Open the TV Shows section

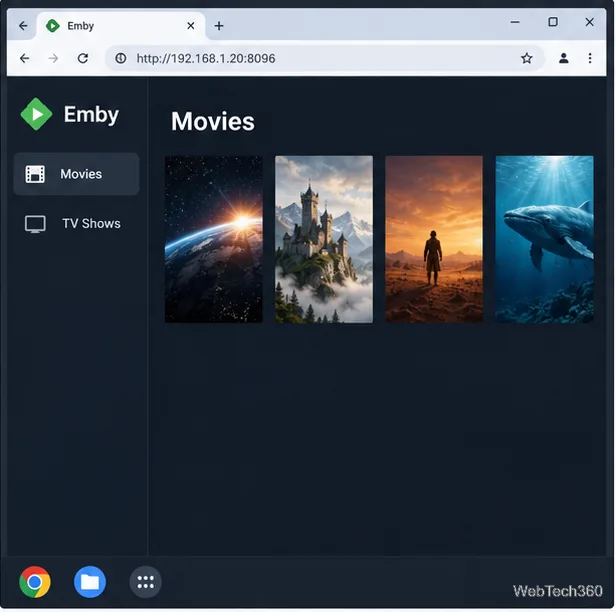76,224
